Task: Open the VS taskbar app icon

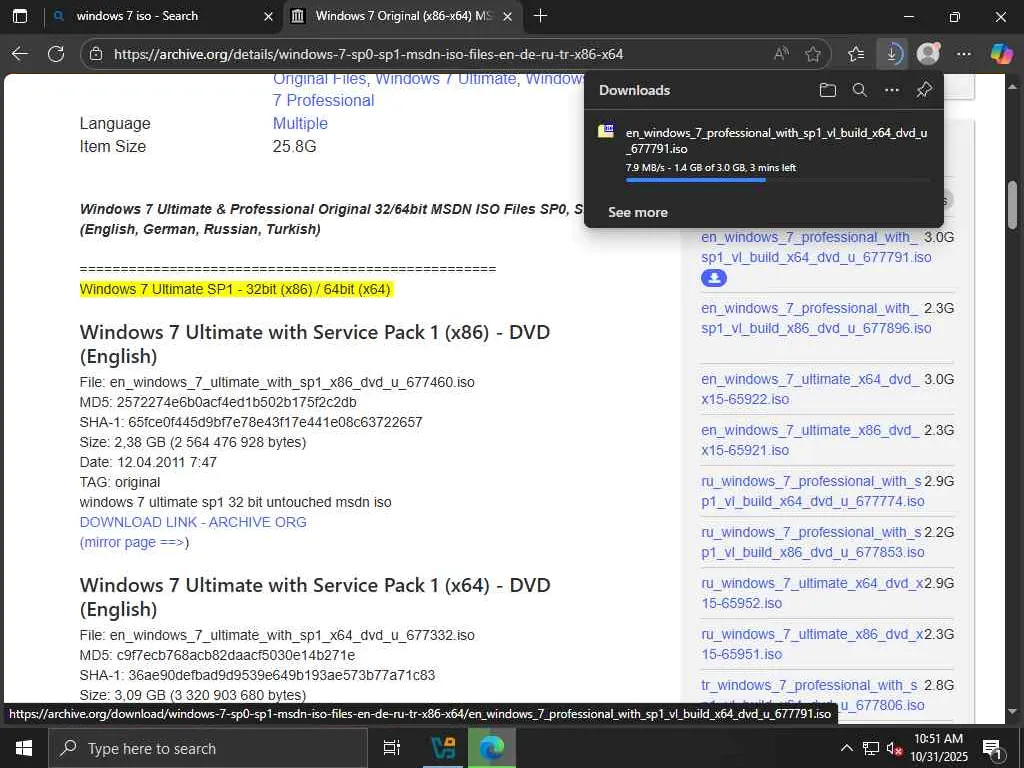Action: click(x=444, y=748)
